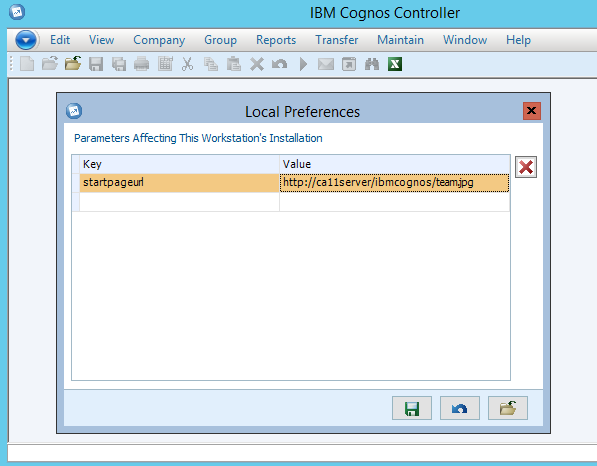Image resolution: width=597 pixels, height=466 pixels.
Task: Click the New document toolbar icon
Action: (27, 64)
